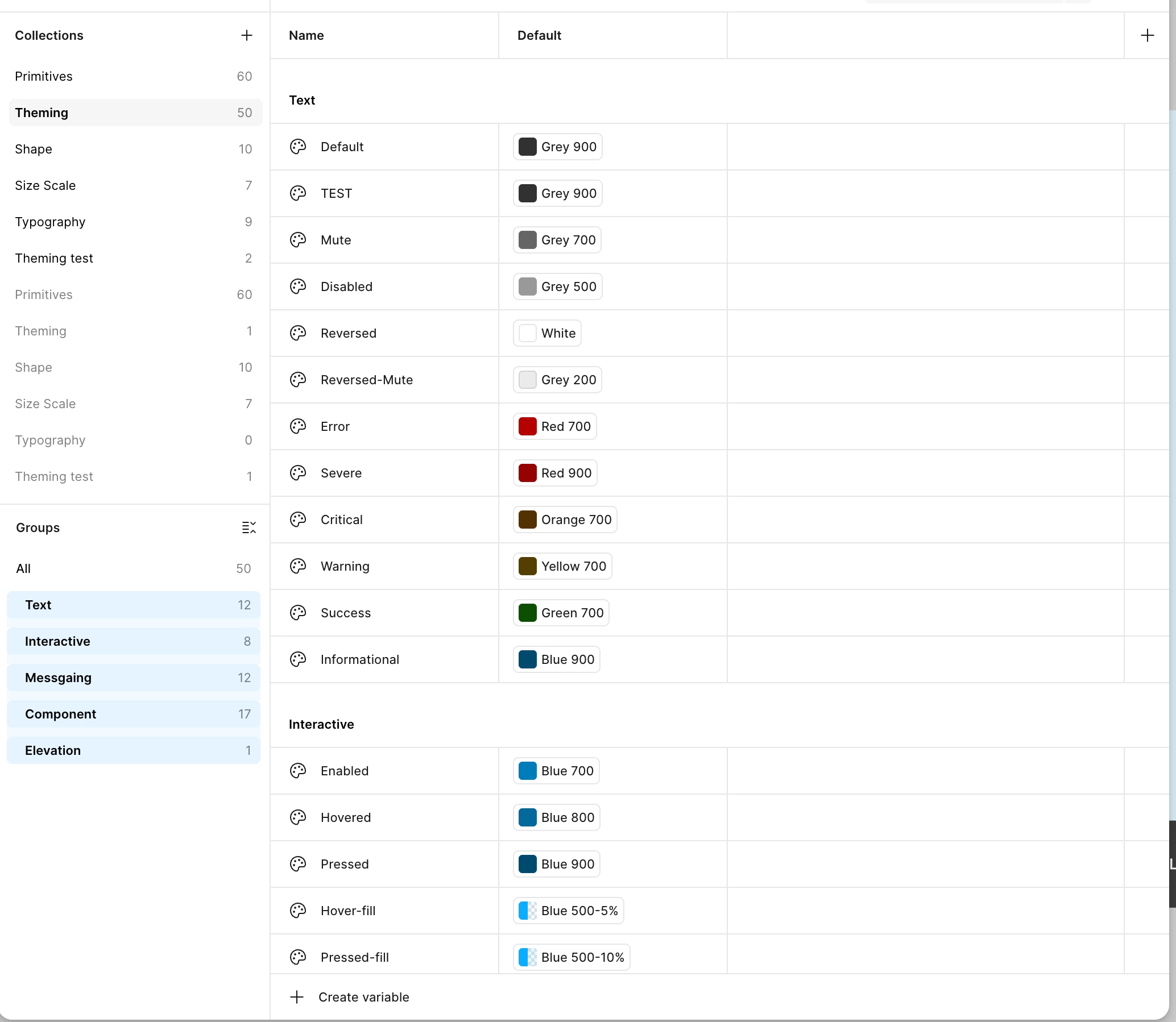The width and height of the screenshot is (1176, 1022).
Task: Click the add variable mode plus icon
Action: [x=1147, y=35]
